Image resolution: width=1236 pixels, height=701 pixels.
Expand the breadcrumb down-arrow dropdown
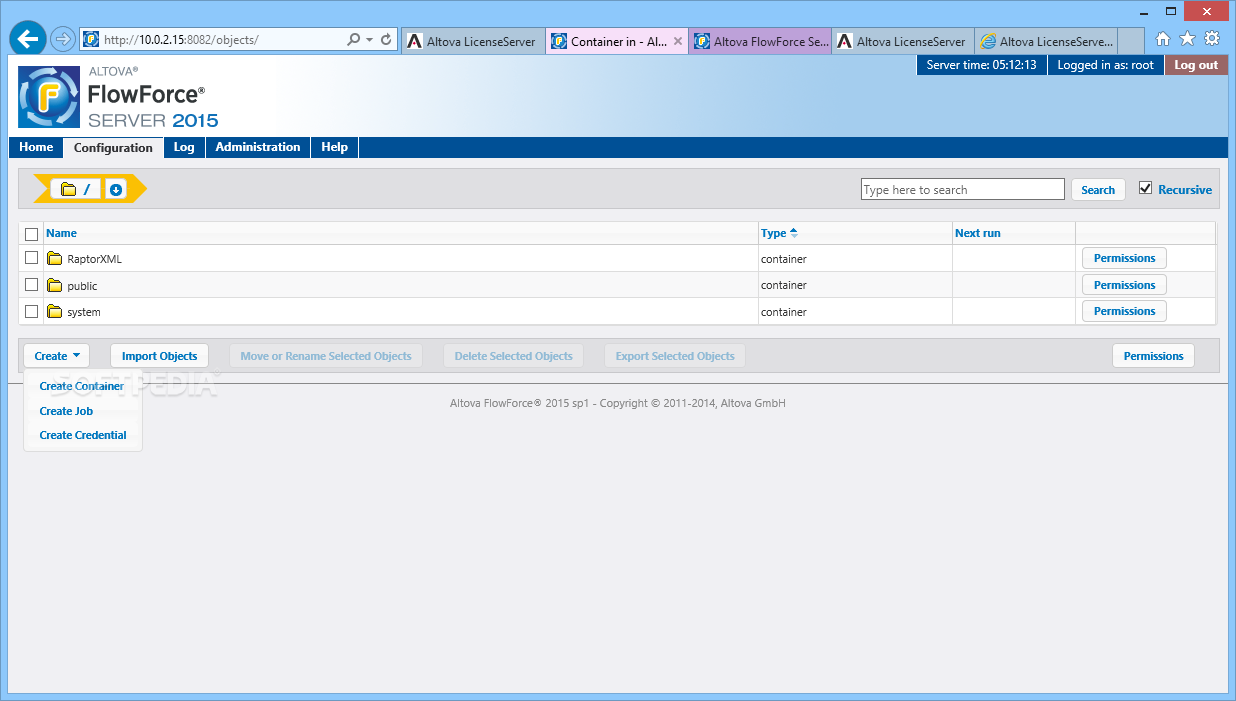click(x=116, y=189)
